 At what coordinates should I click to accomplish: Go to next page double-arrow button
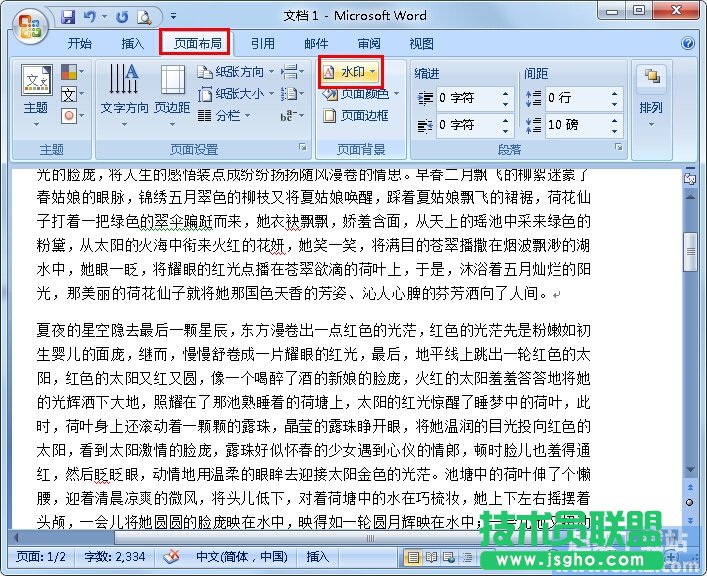690,520
